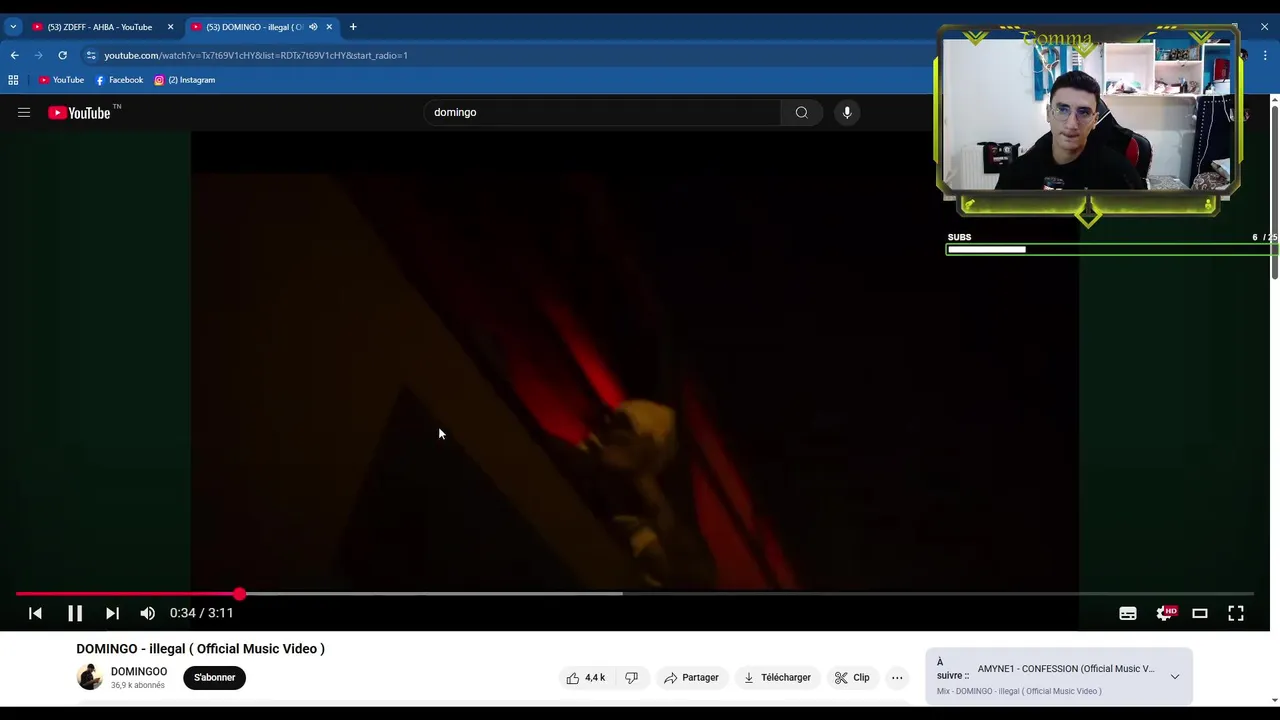This screenshot has height=720, width=1280.
Task: Start voice search with the microphone
Action: tap(847, 113)
